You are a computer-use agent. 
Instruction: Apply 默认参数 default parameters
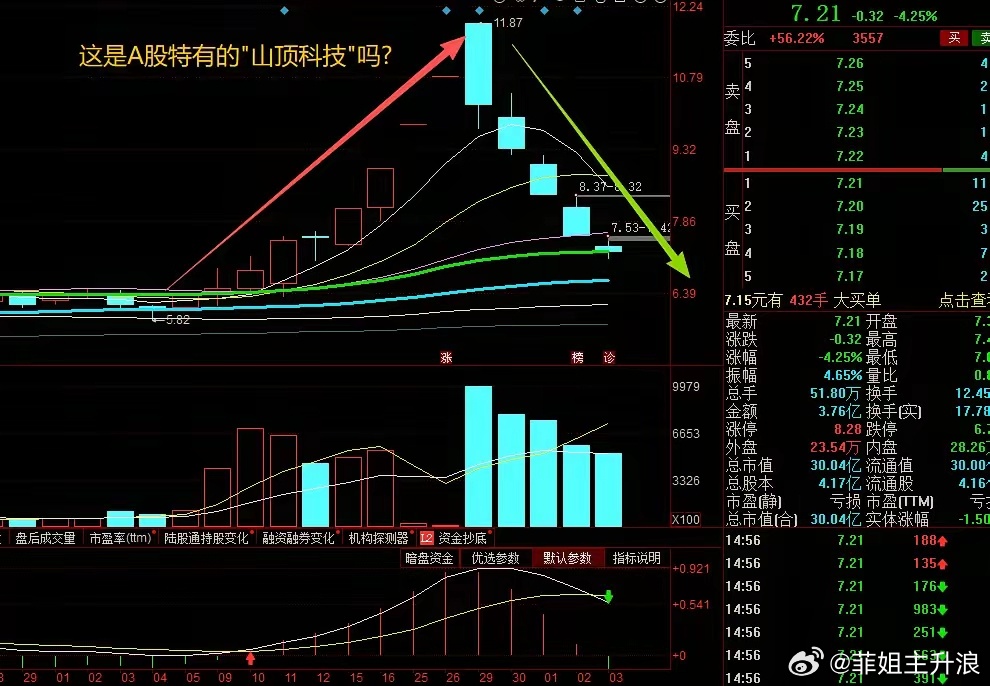[x=567, y=559]
